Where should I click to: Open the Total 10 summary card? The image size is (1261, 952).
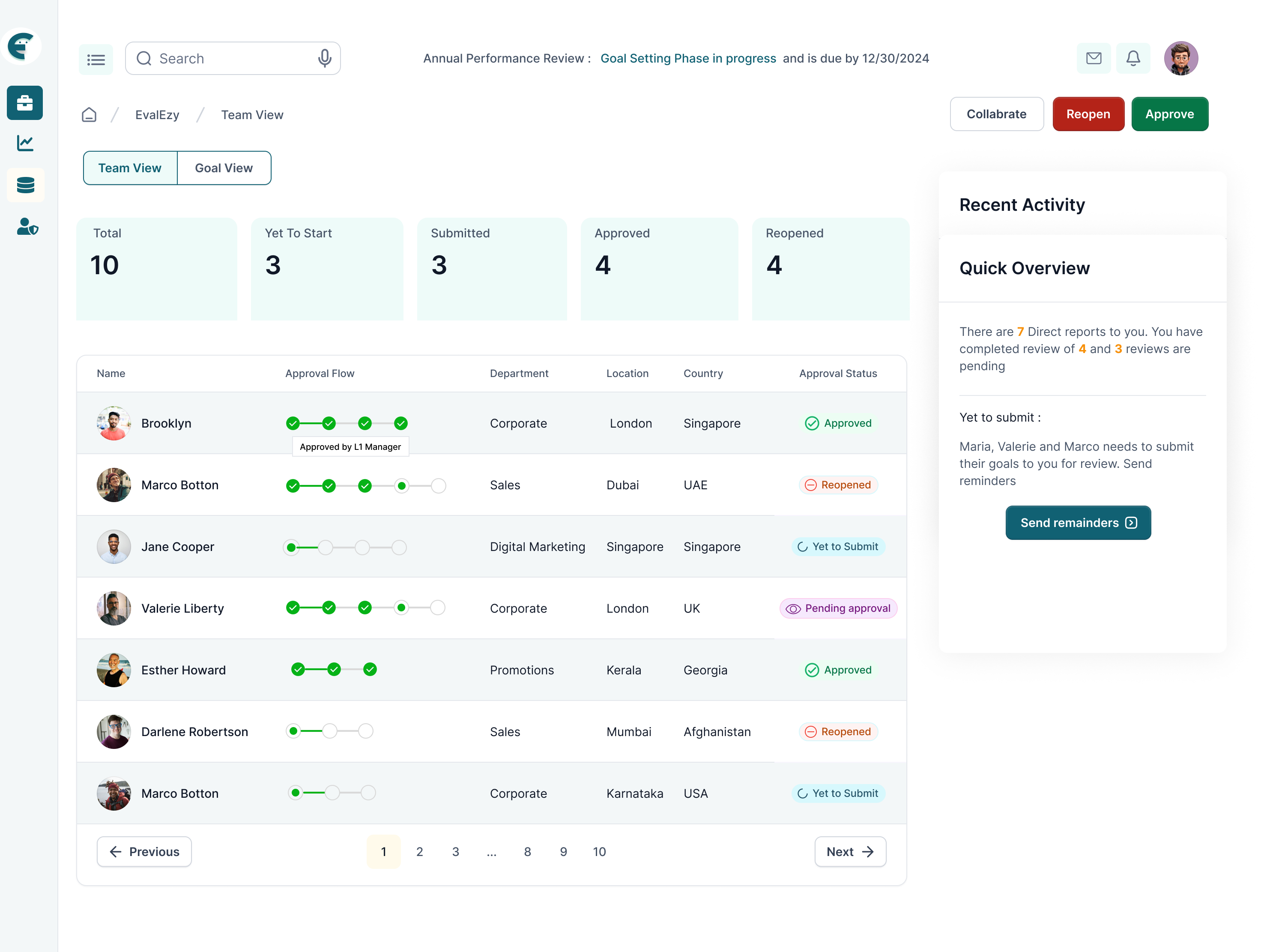pyautogui.click(x=157, y=269)
